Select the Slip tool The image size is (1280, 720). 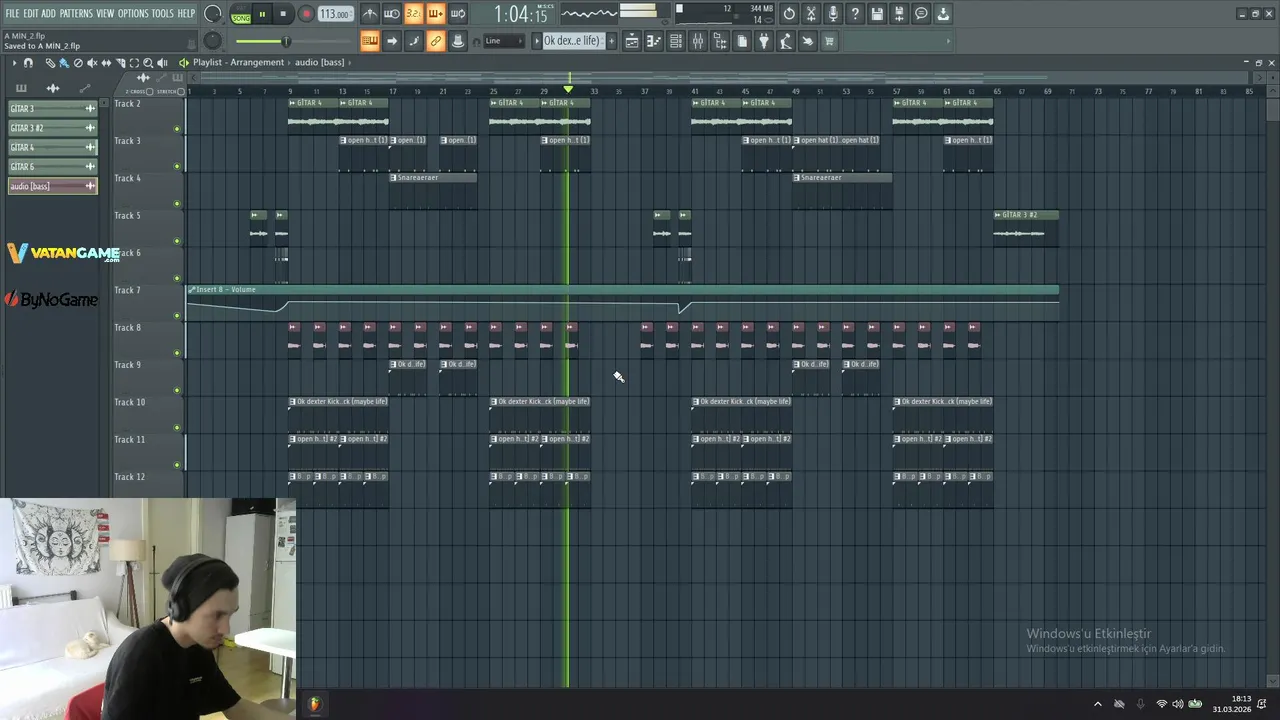pos(106,63)
